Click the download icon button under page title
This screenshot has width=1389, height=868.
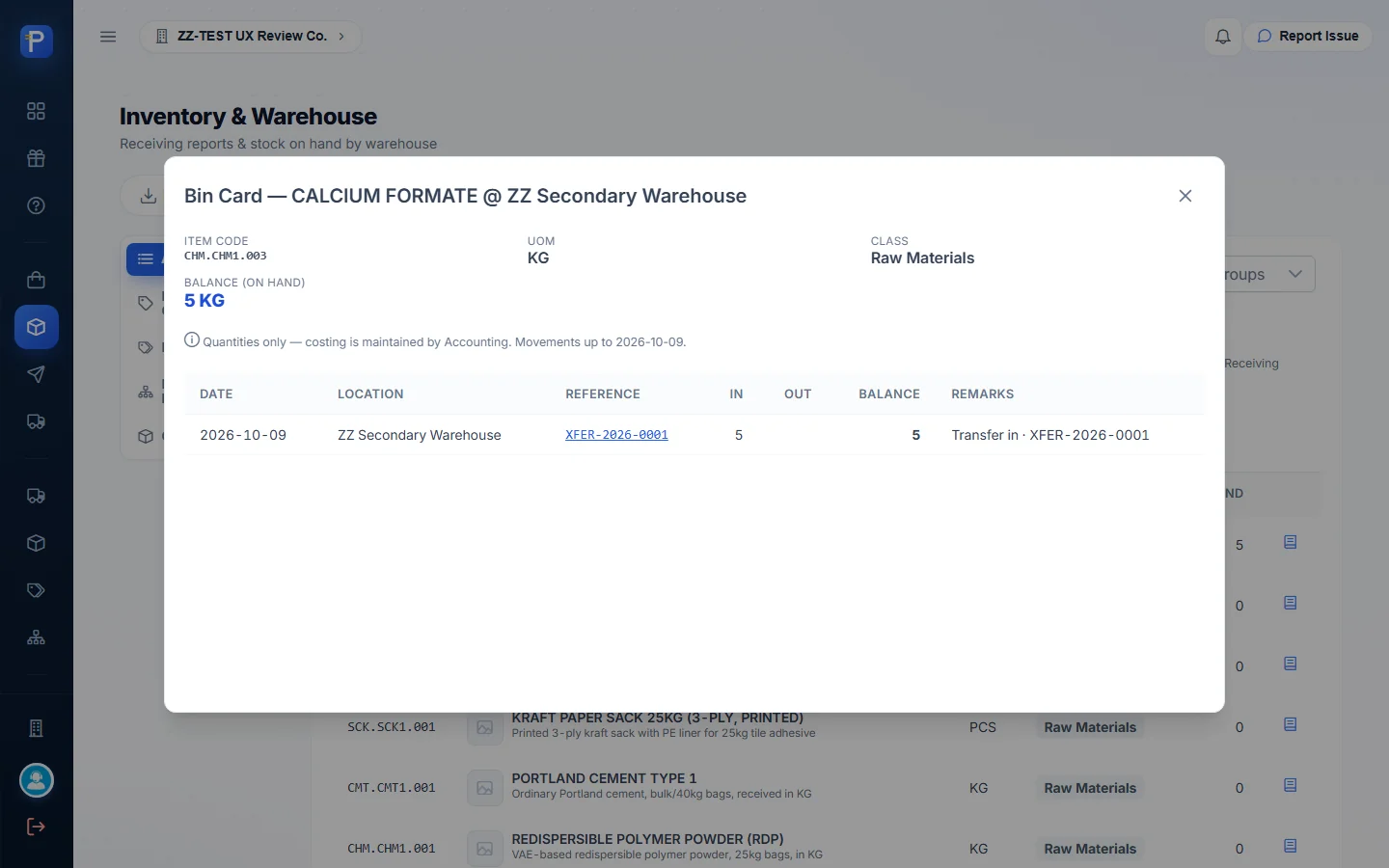point(148,196)
